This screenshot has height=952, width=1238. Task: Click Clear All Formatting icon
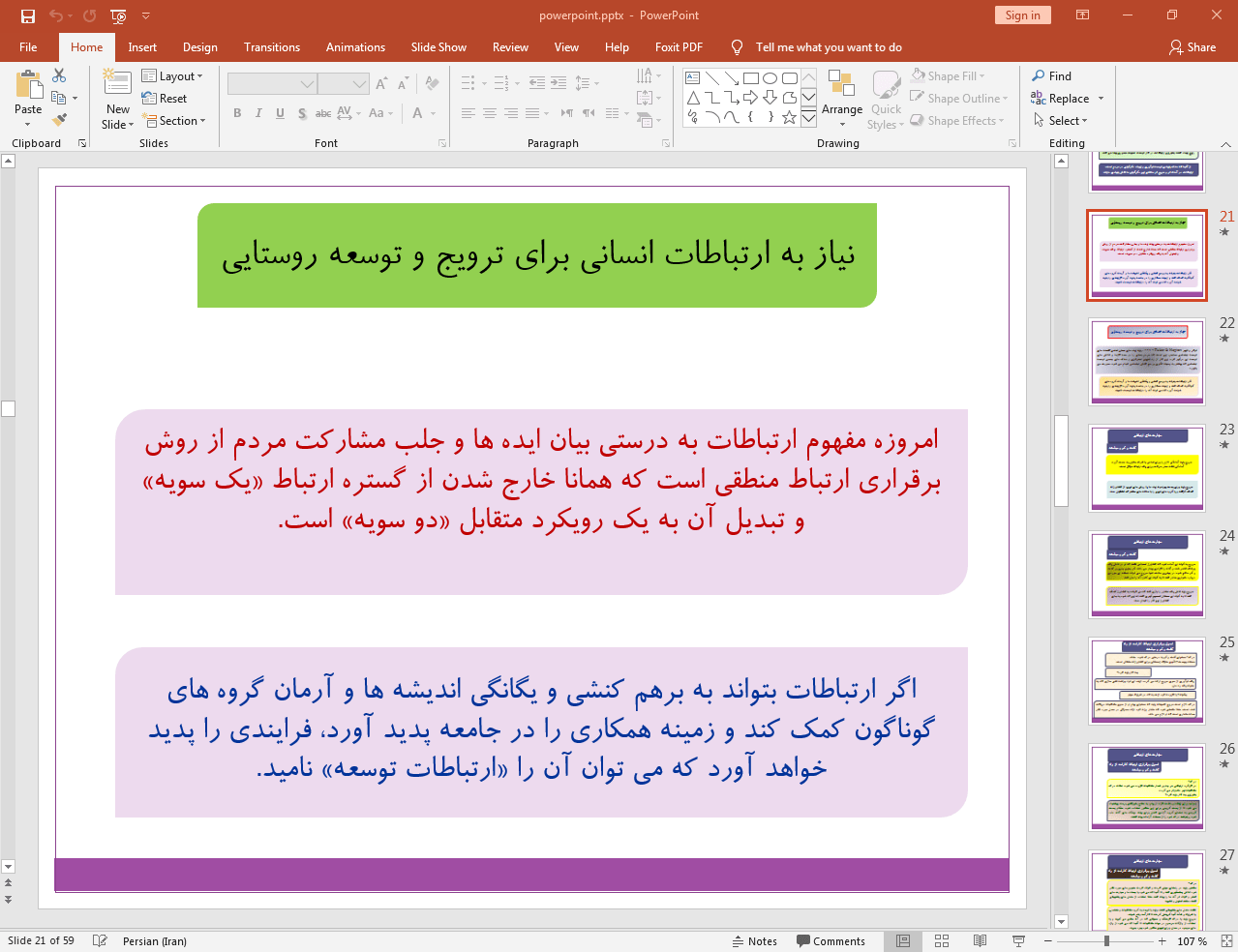432,84
